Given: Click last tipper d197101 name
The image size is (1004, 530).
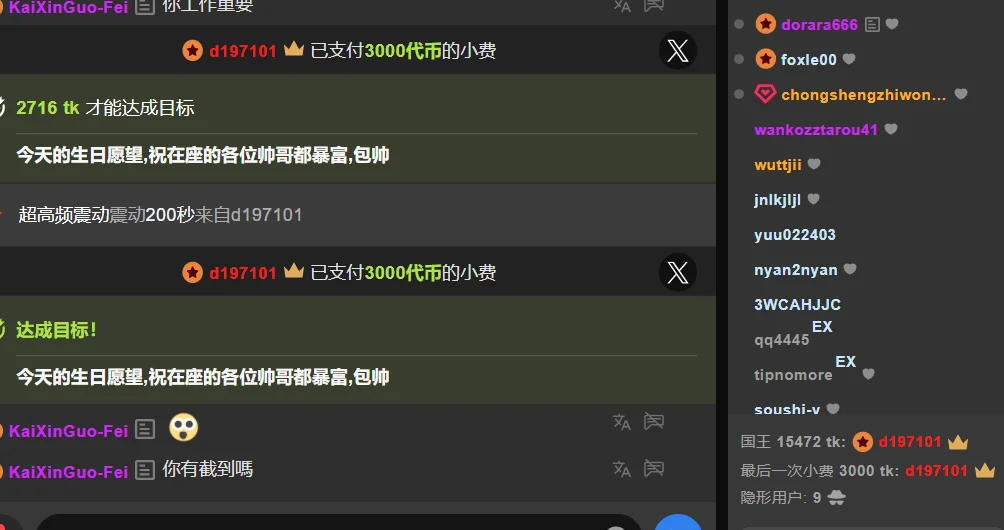Looking at the screenshot, I should (936, 470).
